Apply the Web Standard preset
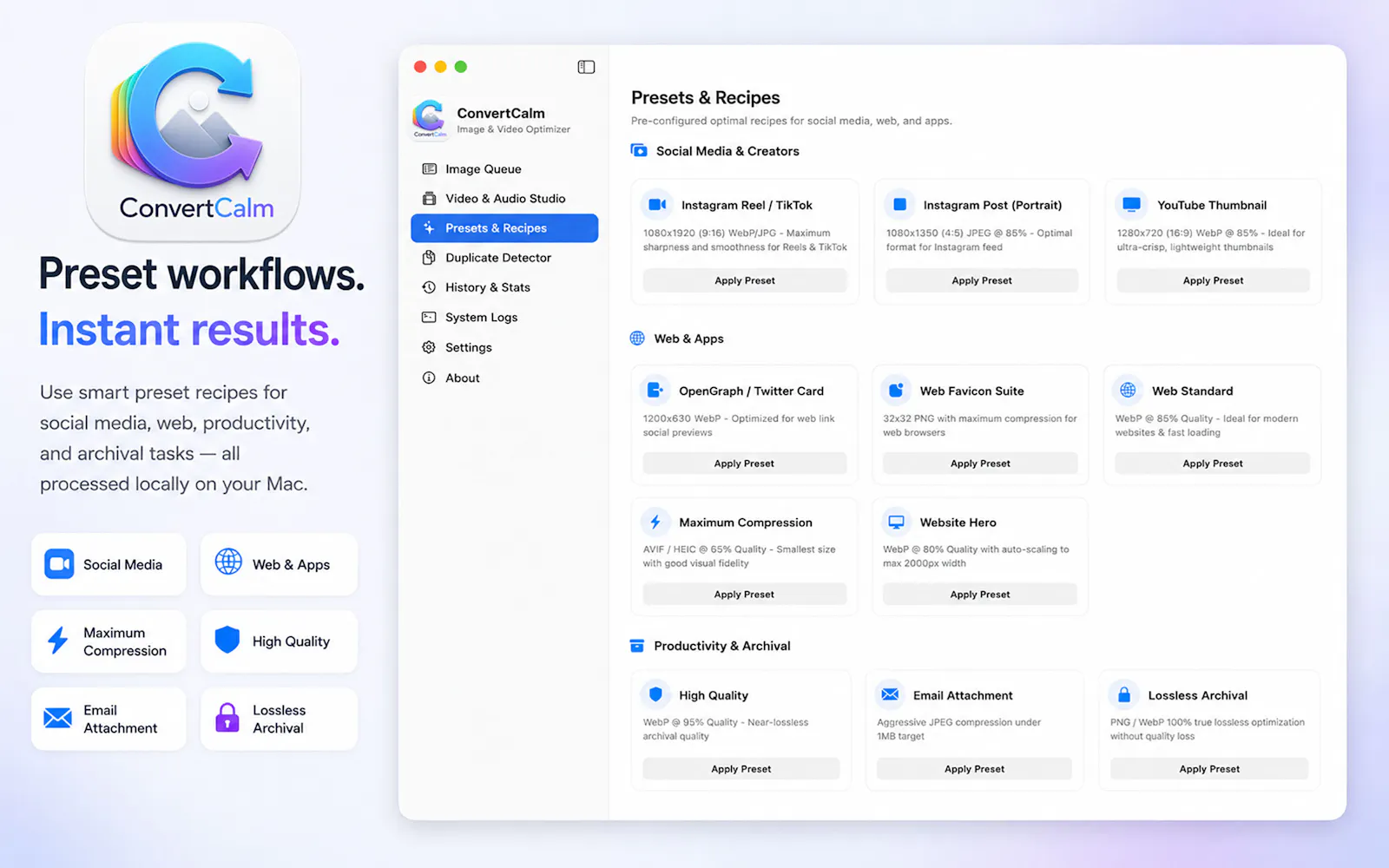This screenshot has width=1389, height=868. click(x=1212, y=464)
